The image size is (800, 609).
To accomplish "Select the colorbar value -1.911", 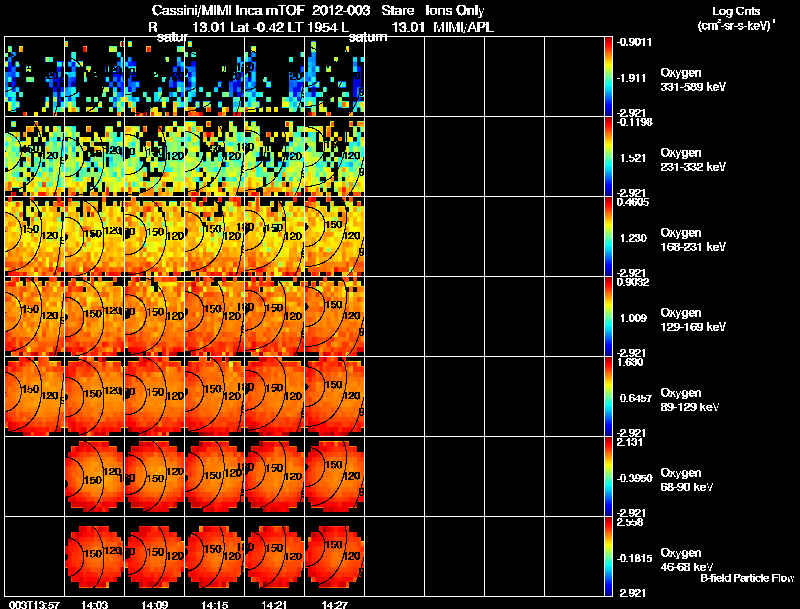I will 632,78.
